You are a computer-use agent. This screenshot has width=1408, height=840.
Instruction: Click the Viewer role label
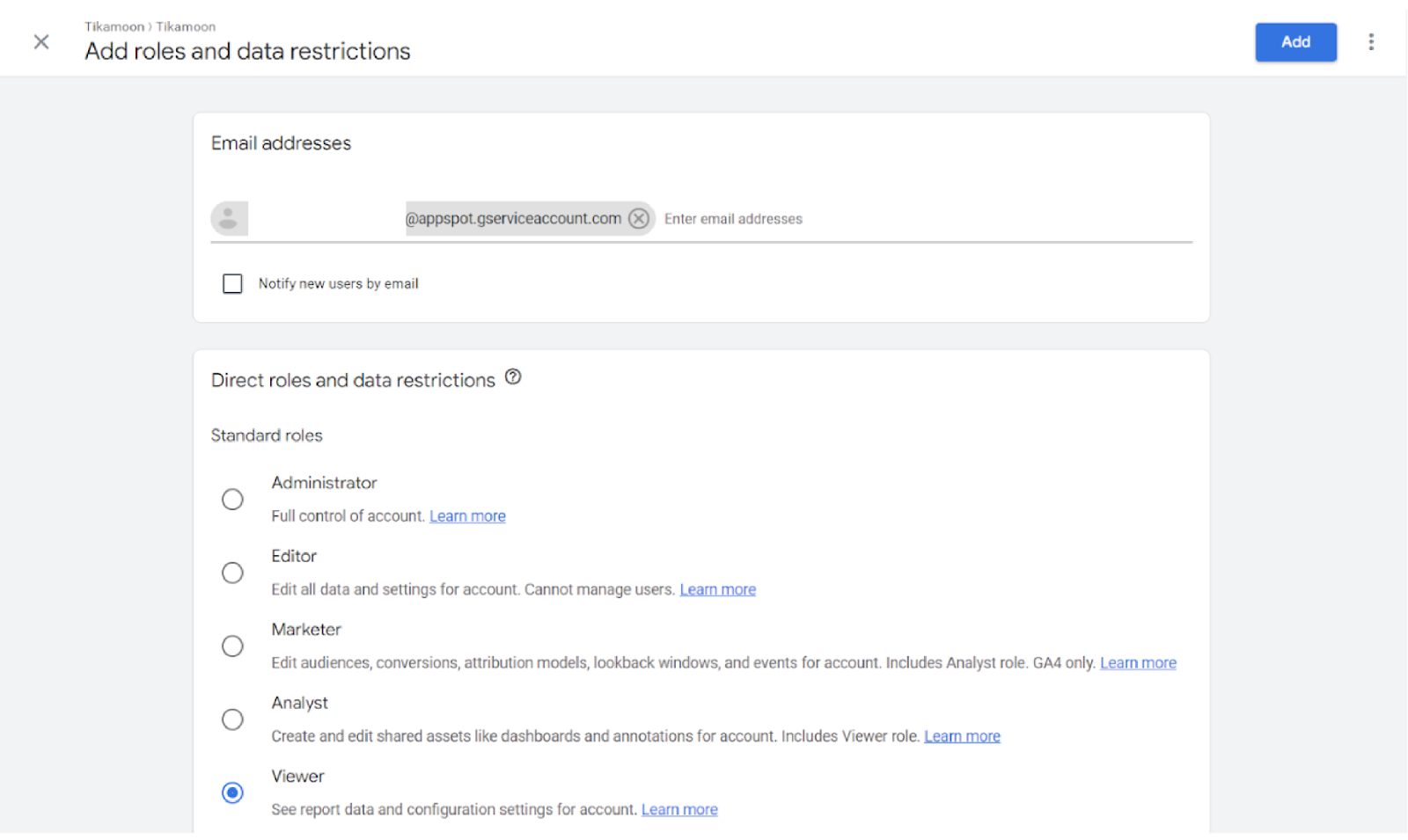click(x=297, y=777)
